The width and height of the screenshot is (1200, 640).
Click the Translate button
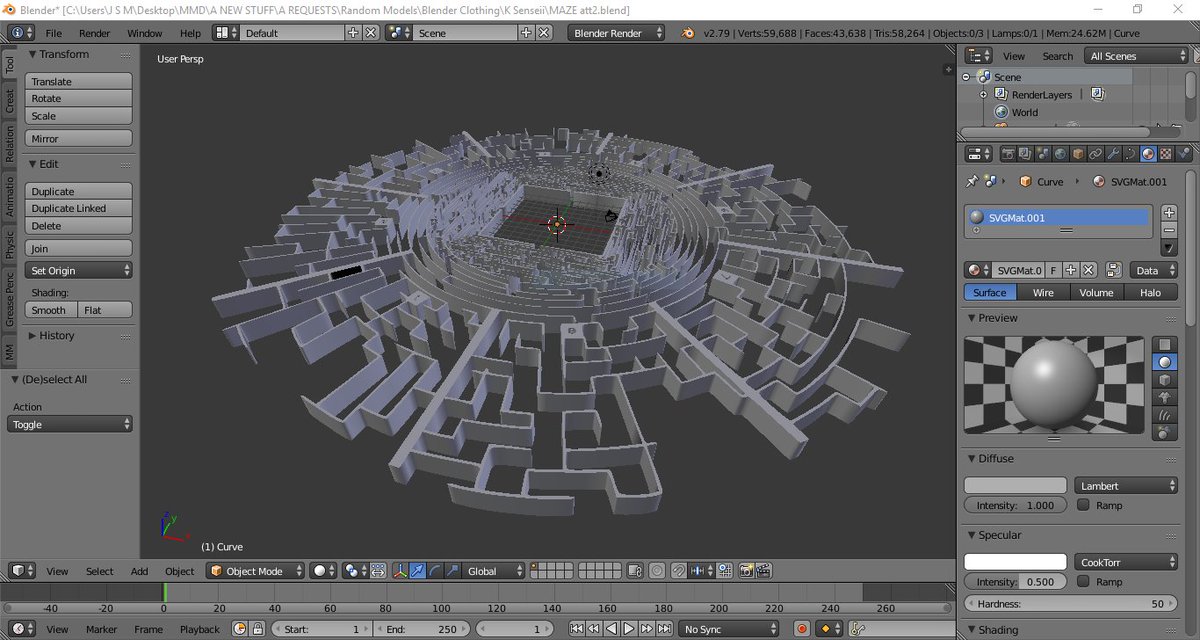click(x=78, y=81)
